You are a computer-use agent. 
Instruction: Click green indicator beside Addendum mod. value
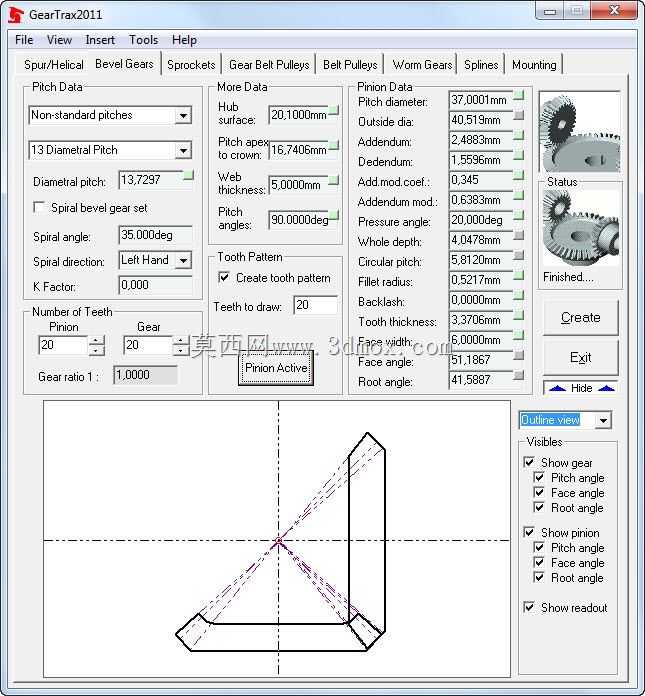(518, 195)
